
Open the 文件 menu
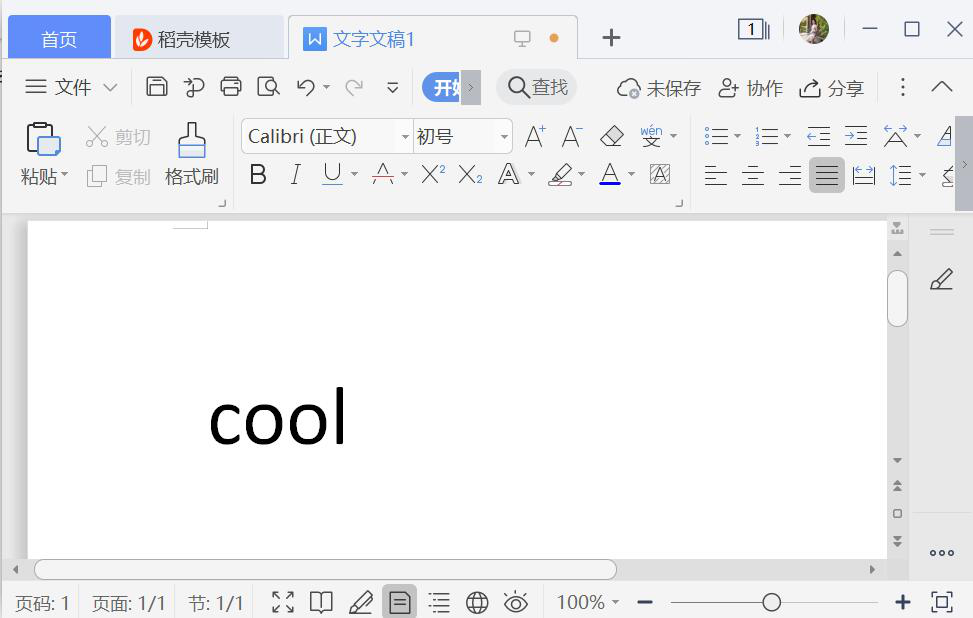point(71,87)
